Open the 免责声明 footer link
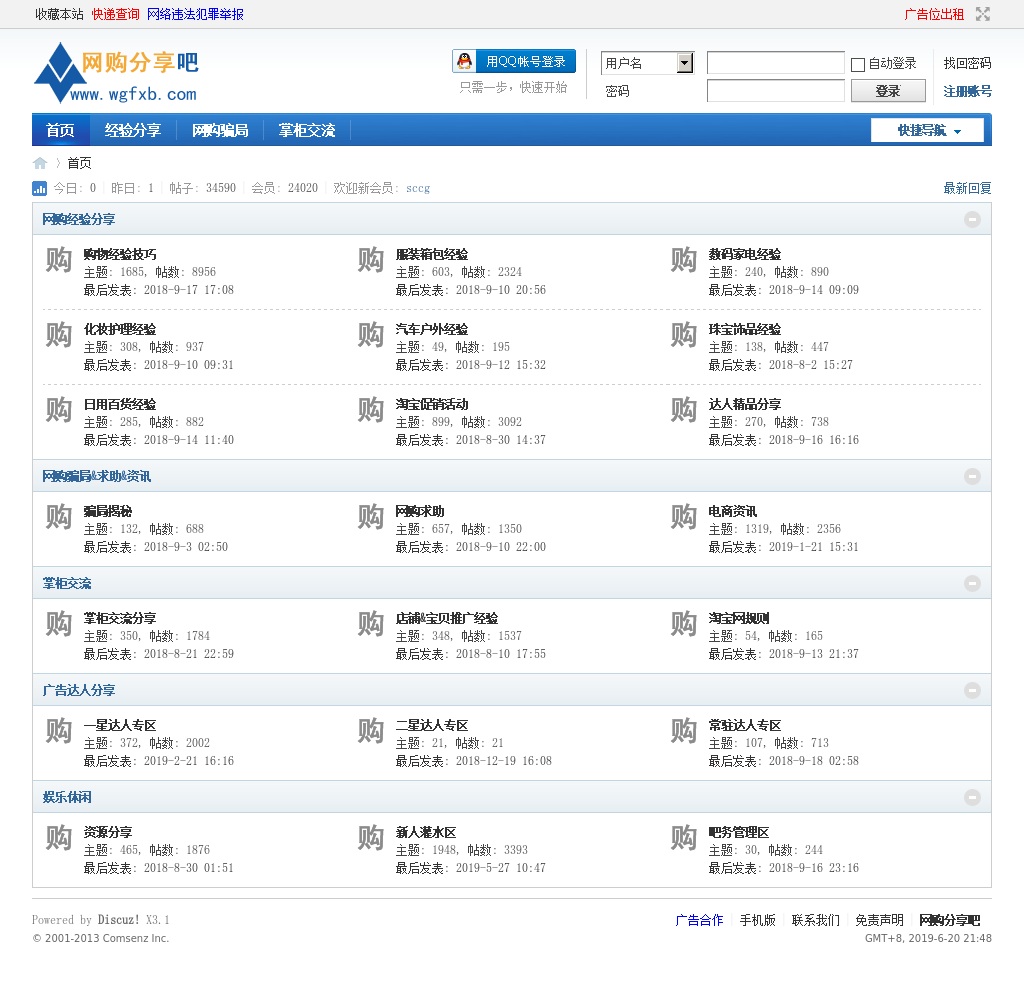 [x=880, y=920]
